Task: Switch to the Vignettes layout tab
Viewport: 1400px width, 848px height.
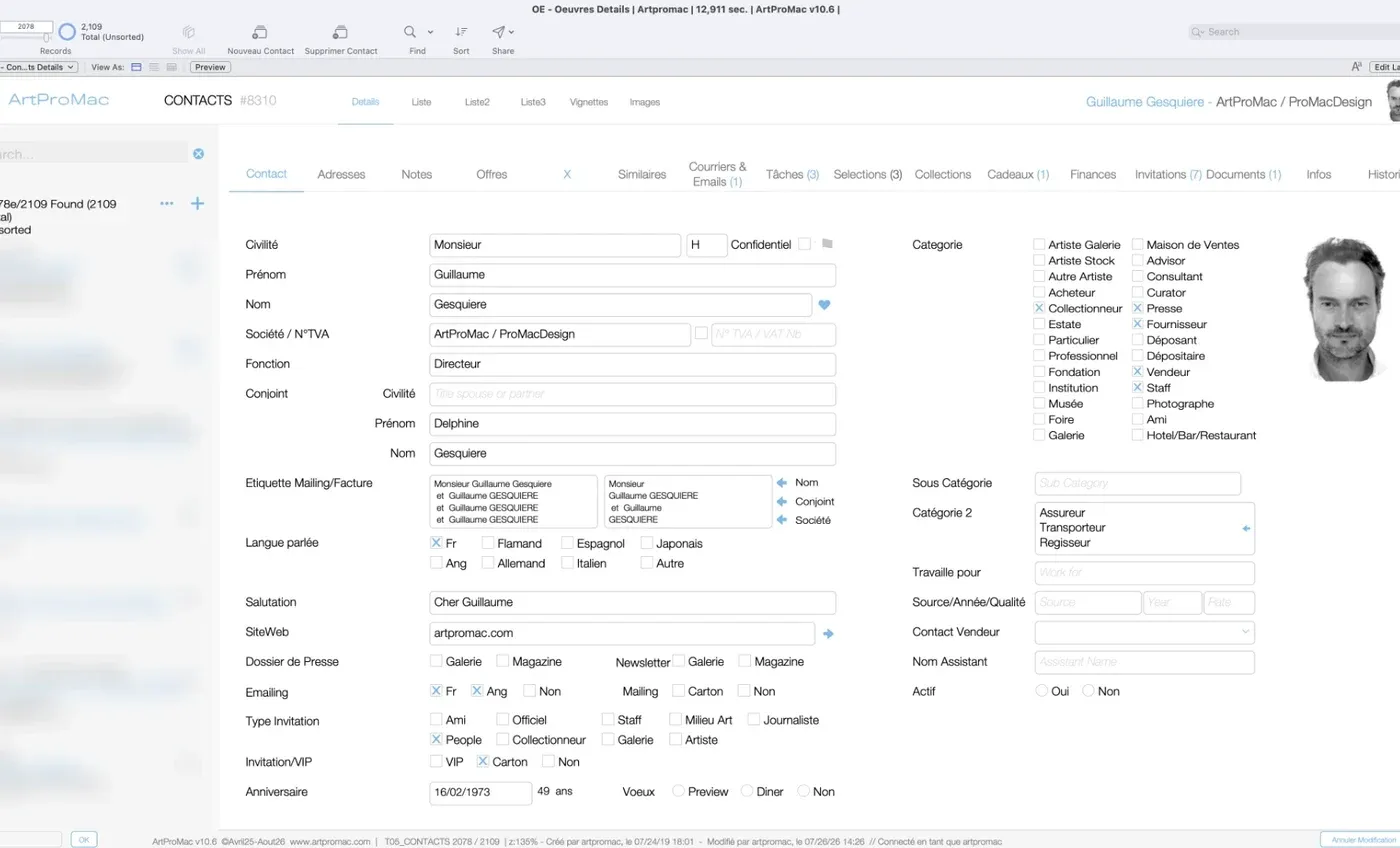Action: pos(588,102)
